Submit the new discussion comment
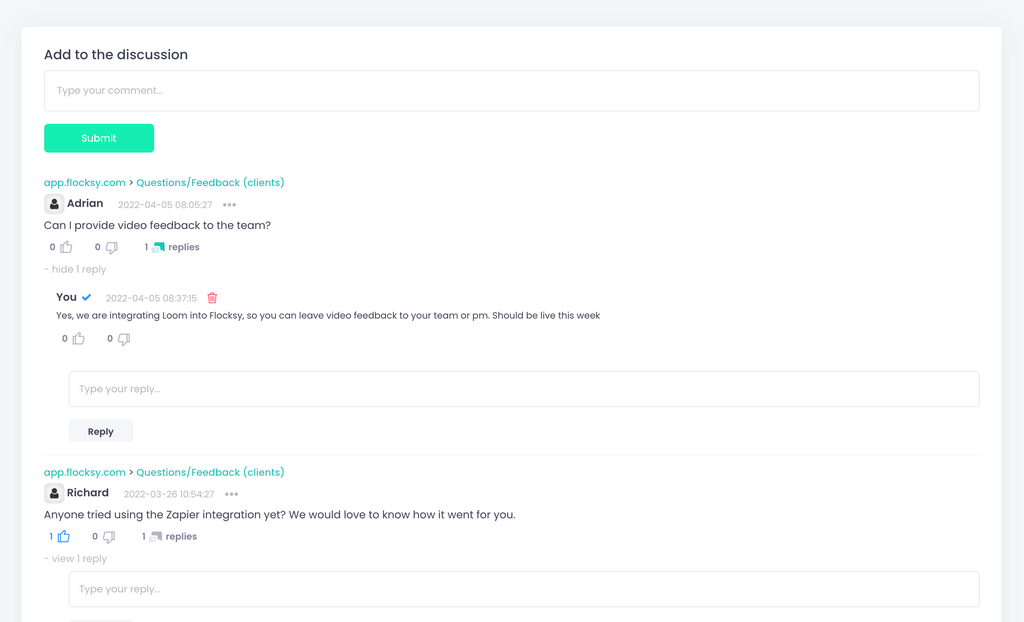The width and height of the screenshot is (1024, 622). click(x=99, y=138)
